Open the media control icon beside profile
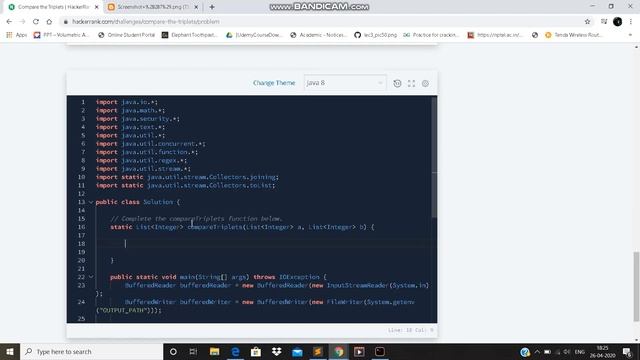 click(x=604, y=22)
